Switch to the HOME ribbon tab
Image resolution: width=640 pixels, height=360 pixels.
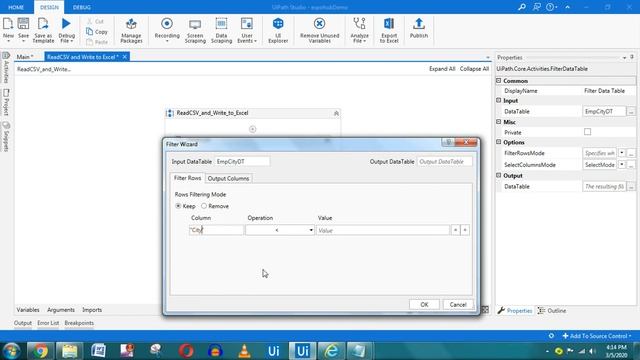[x=16, y=7]
